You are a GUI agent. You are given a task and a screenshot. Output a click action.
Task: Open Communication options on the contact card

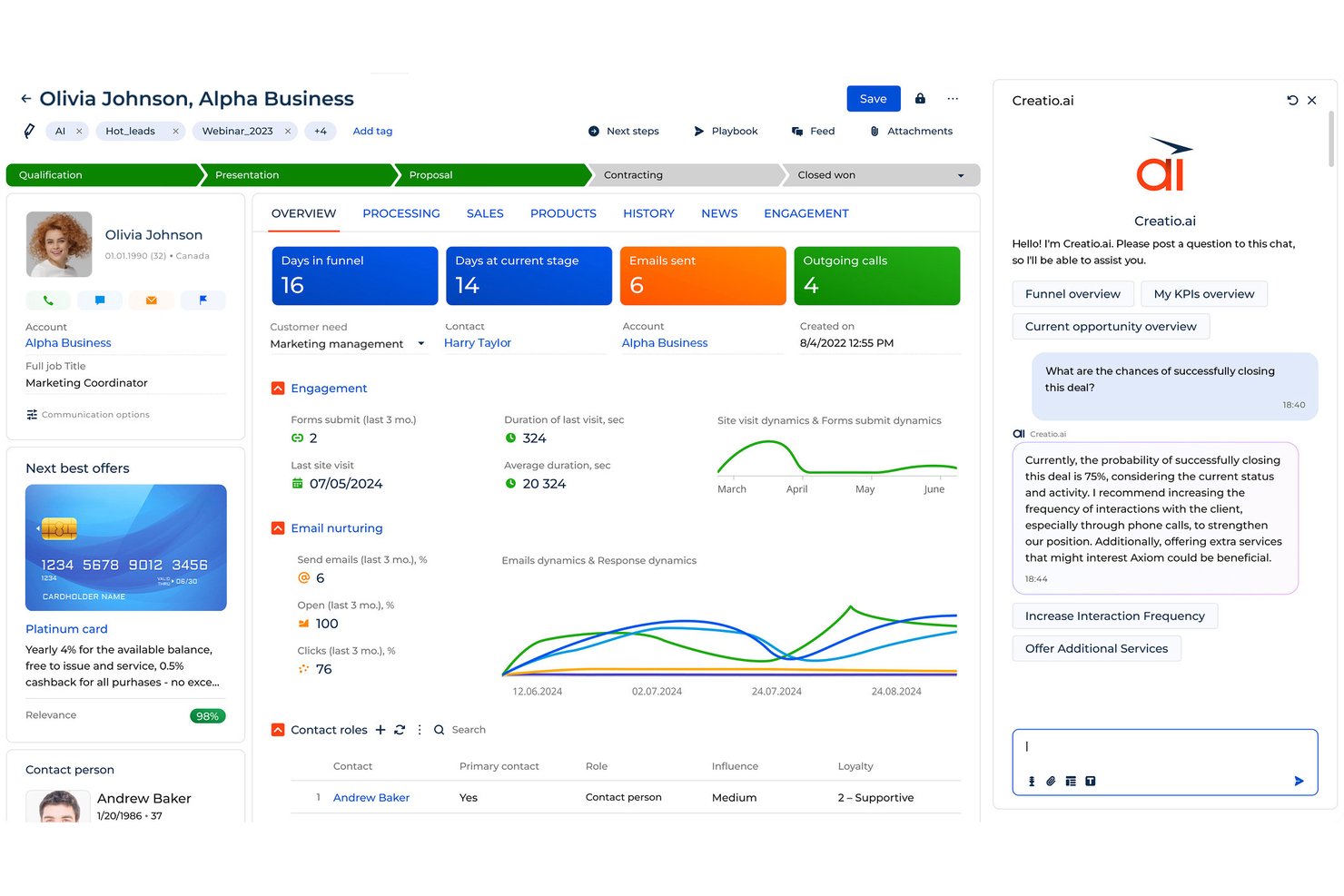[88, 415]
